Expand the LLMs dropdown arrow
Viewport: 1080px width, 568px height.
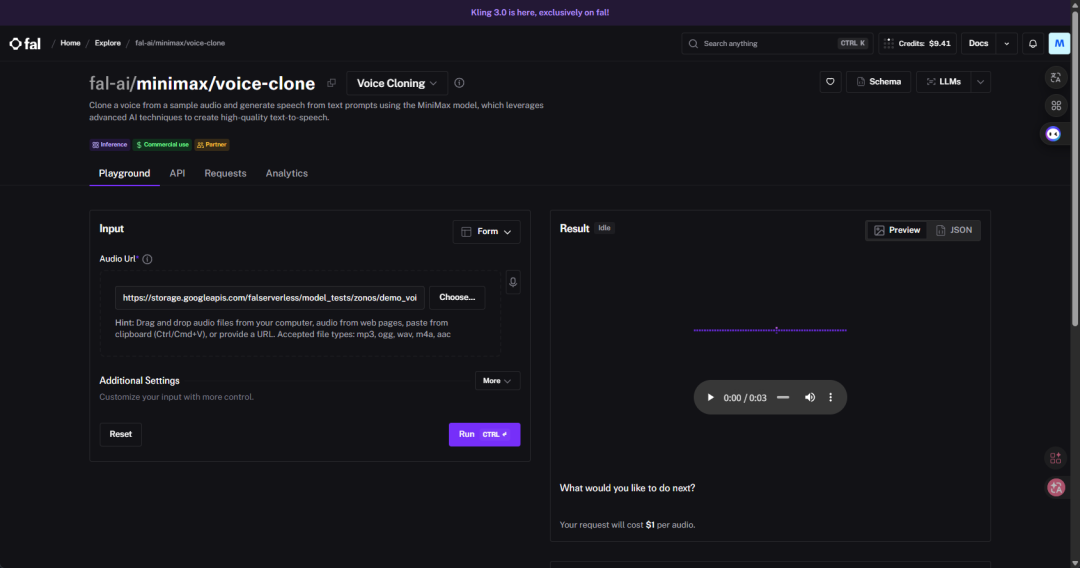coord(980,82)
